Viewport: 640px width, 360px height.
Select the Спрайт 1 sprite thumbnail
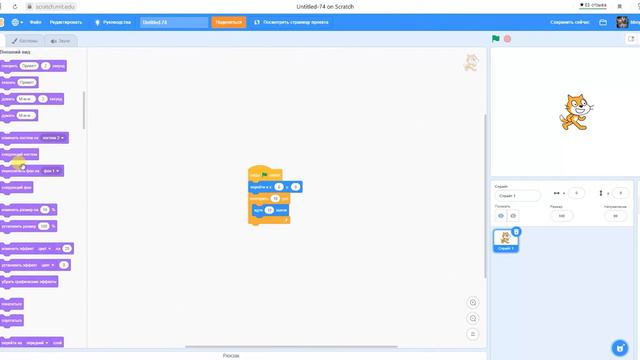pyautogui.click(x=505, y=240)
